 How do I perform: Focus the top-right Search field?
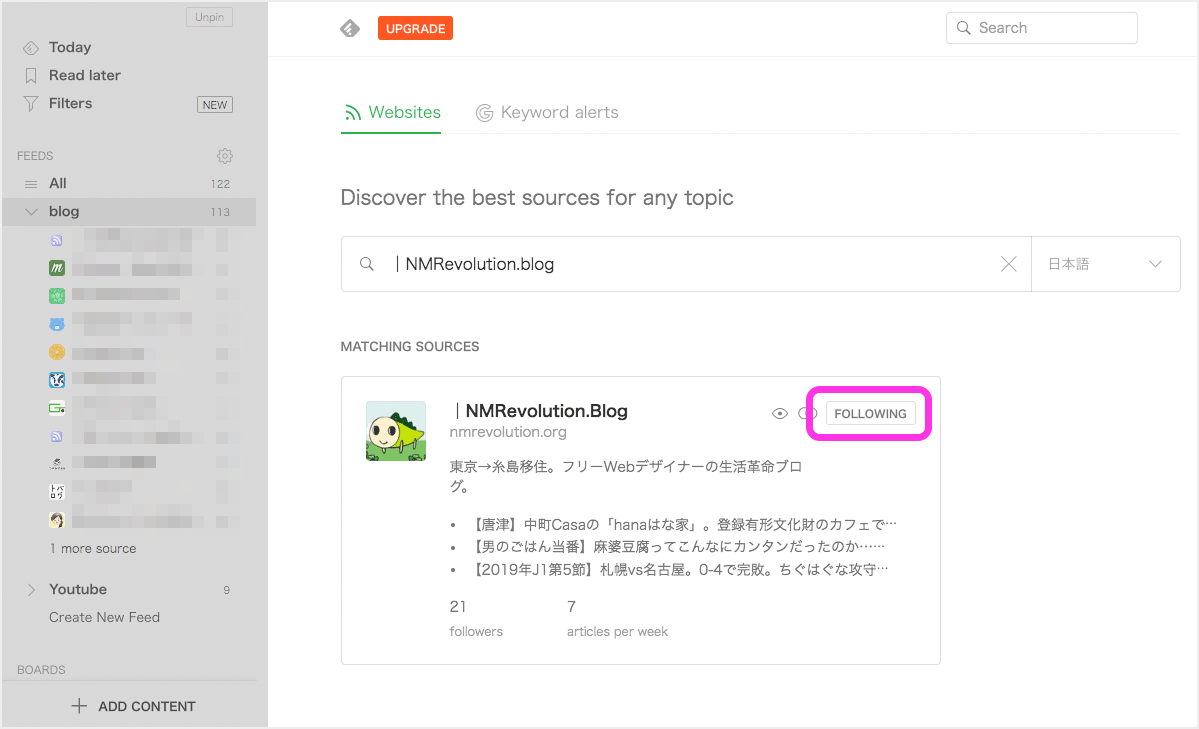(x=1041, y=28)
